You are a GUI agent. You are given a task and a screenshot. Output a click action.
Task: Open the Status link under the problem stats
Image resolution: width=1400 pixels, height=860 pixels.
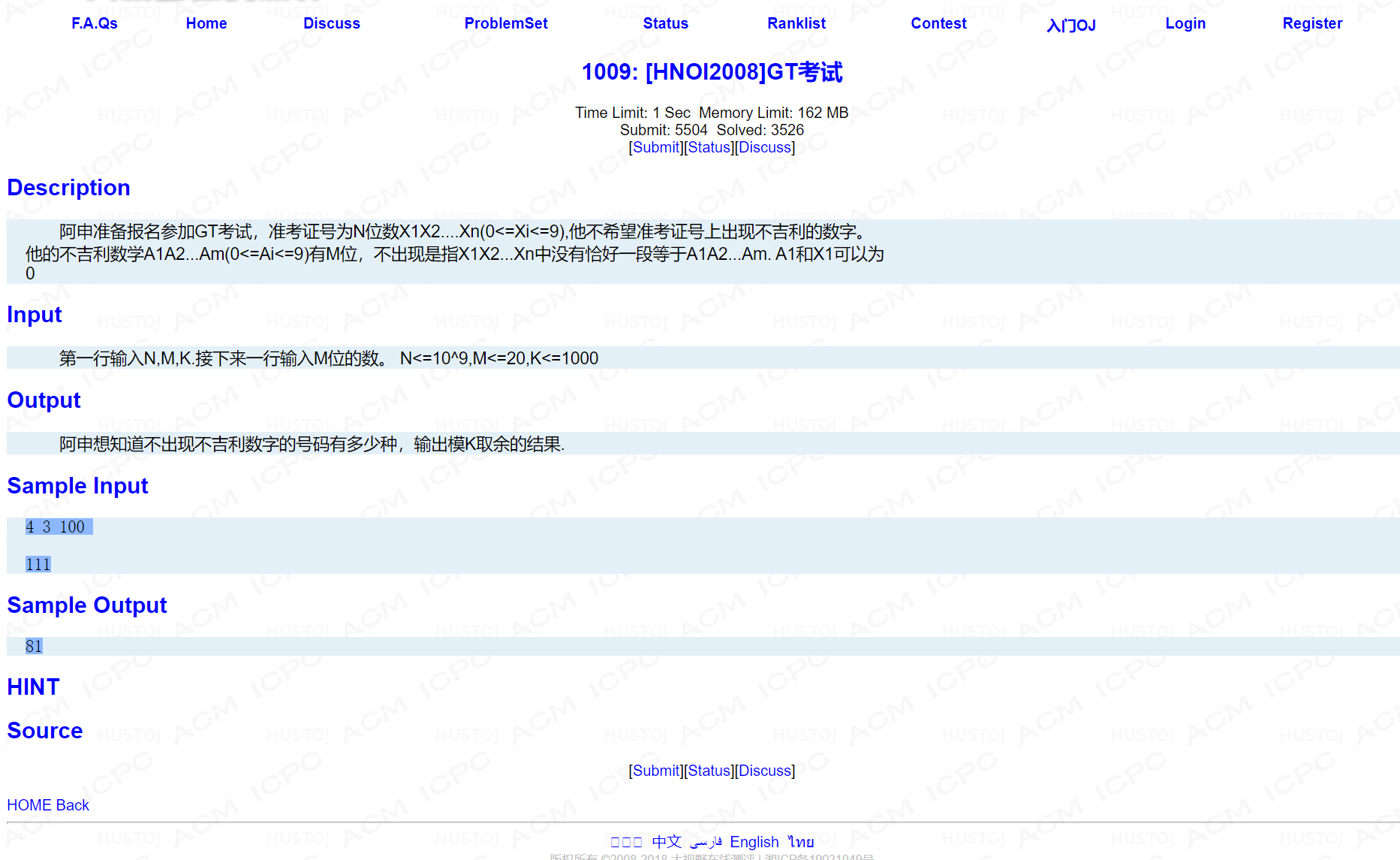tap(709, 147)
